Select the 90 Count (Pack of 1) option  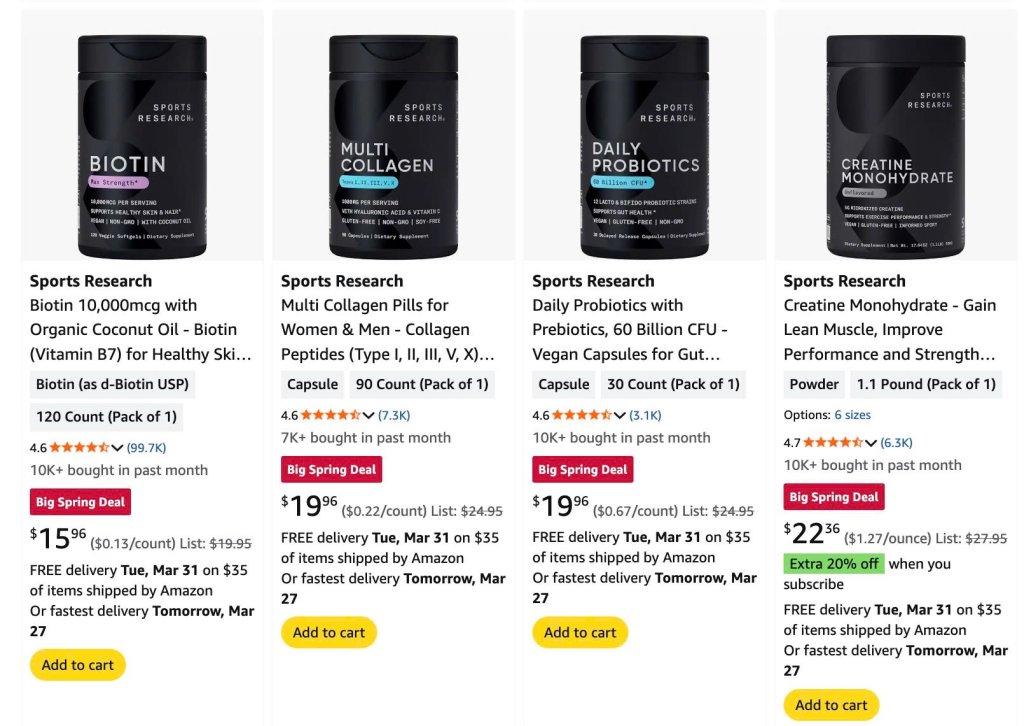click(422, 385)
